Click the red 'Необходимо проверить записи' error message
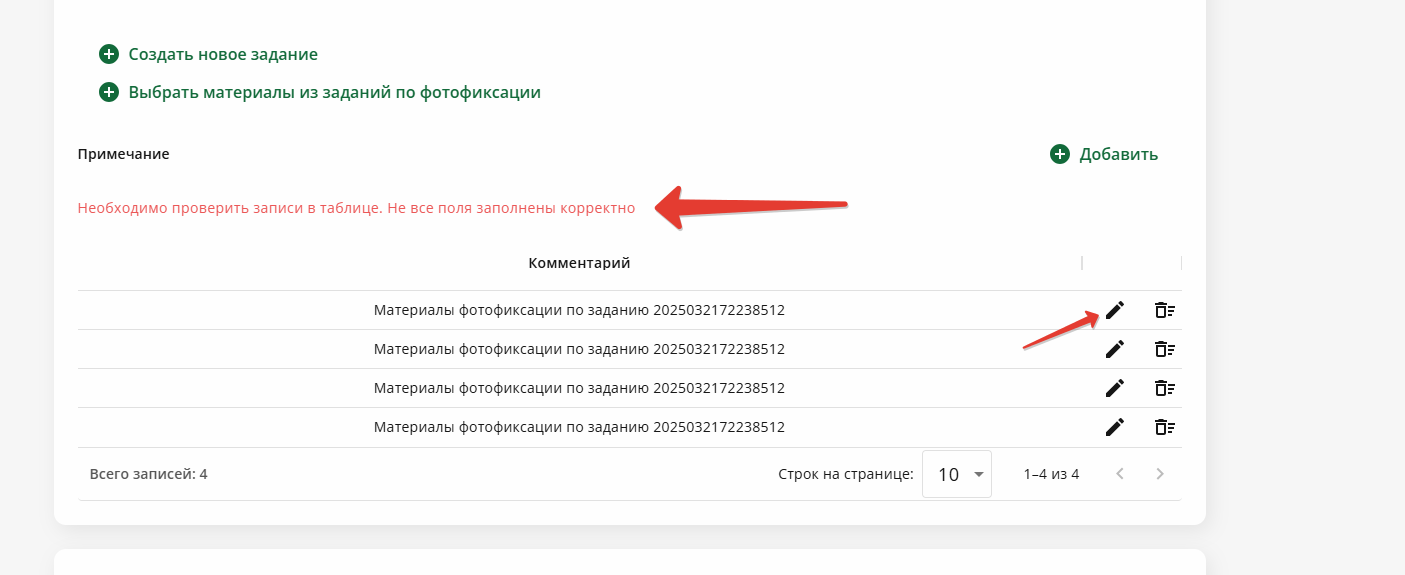 click(x=356, y=208)
